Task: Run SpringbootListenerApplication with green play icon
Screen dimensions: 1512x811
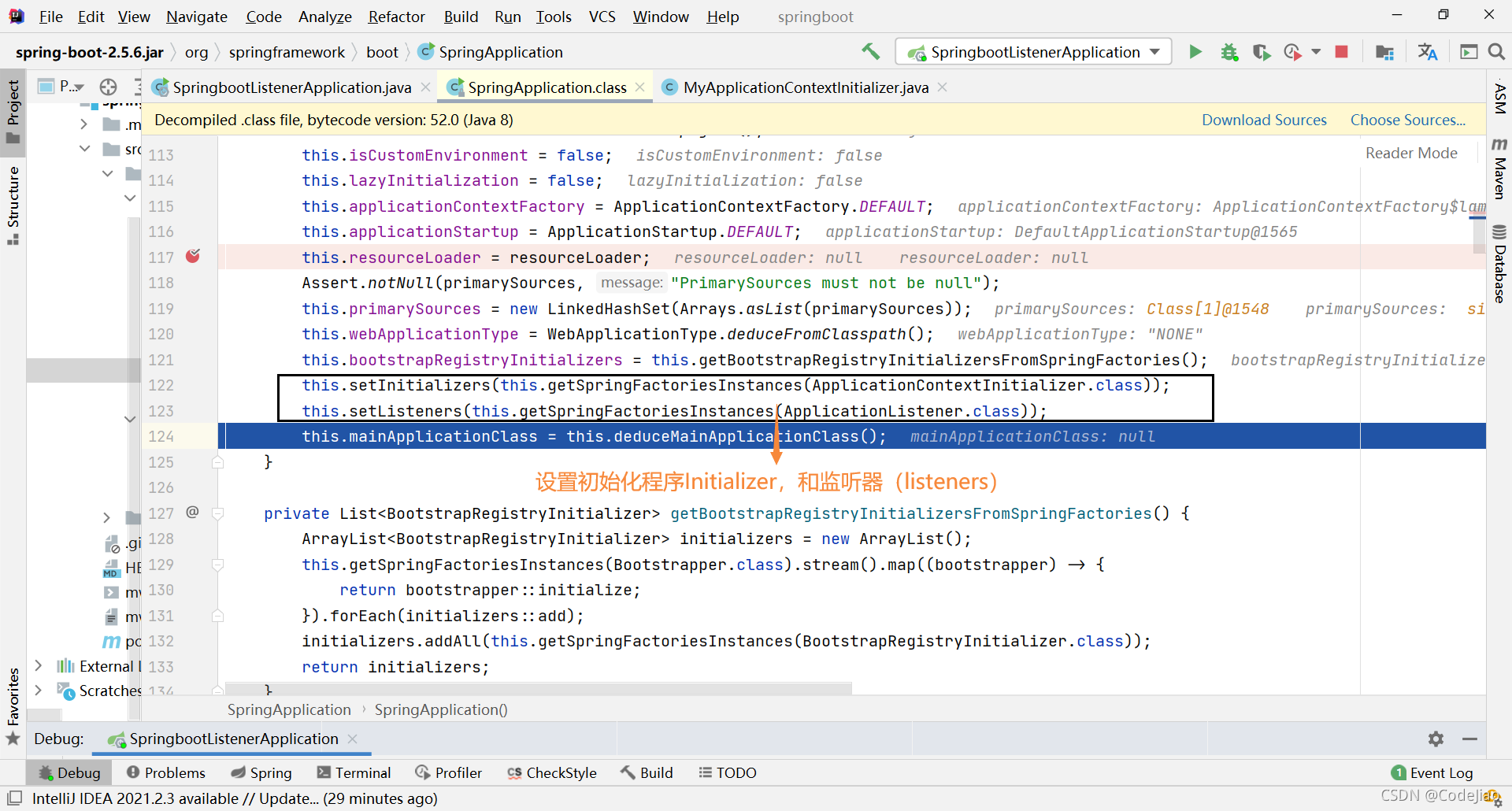Action: [x=1195, y=52]
